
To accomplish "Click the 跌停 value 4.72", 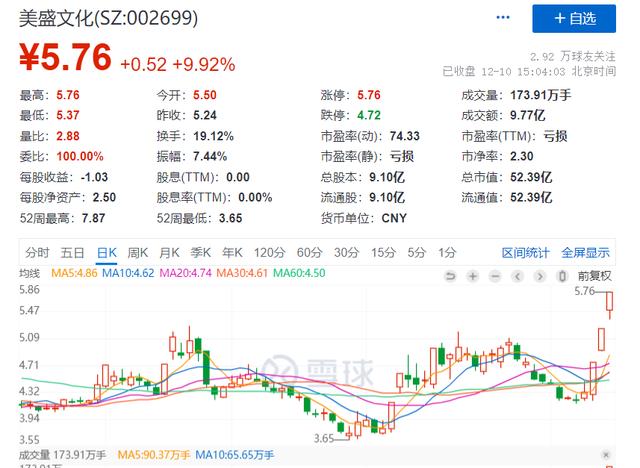I will tap(369, 116).
